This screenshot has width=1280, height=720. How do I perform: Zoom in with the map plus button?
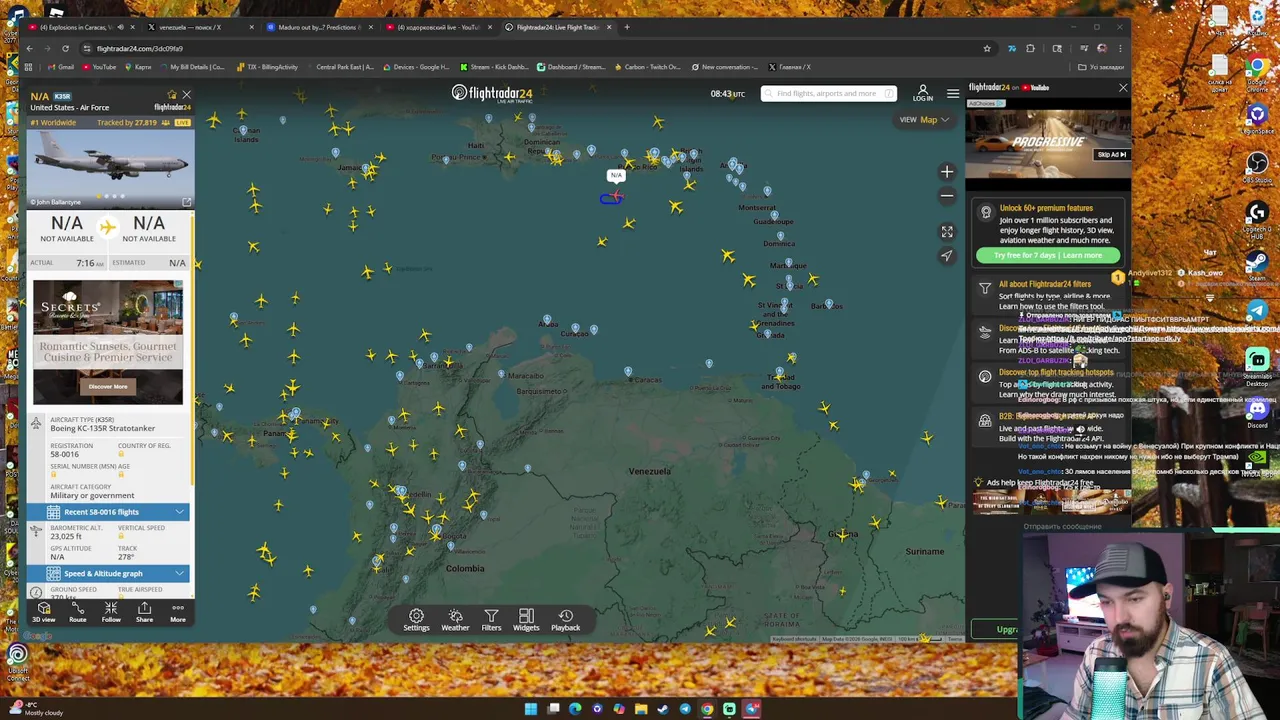tap(947, 172)
